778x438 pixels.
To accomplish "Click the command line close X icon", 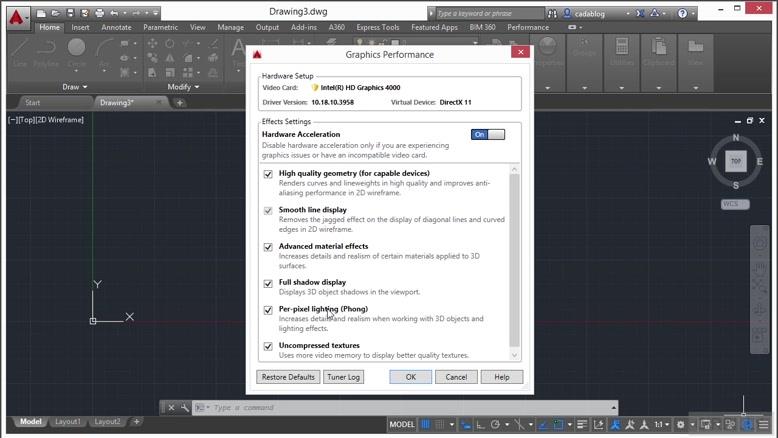I will click(171, 408).
